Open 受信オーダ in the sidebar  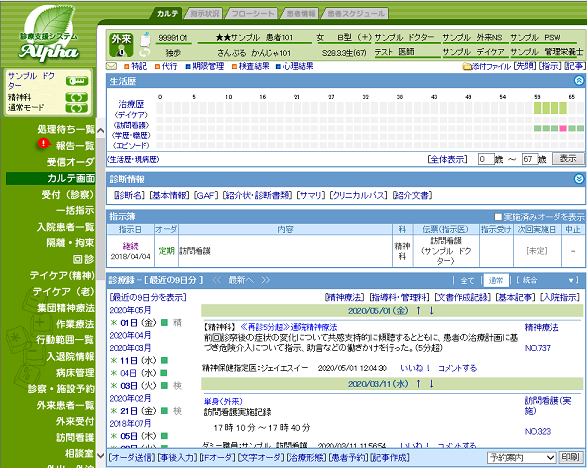(x=70, y=162)
